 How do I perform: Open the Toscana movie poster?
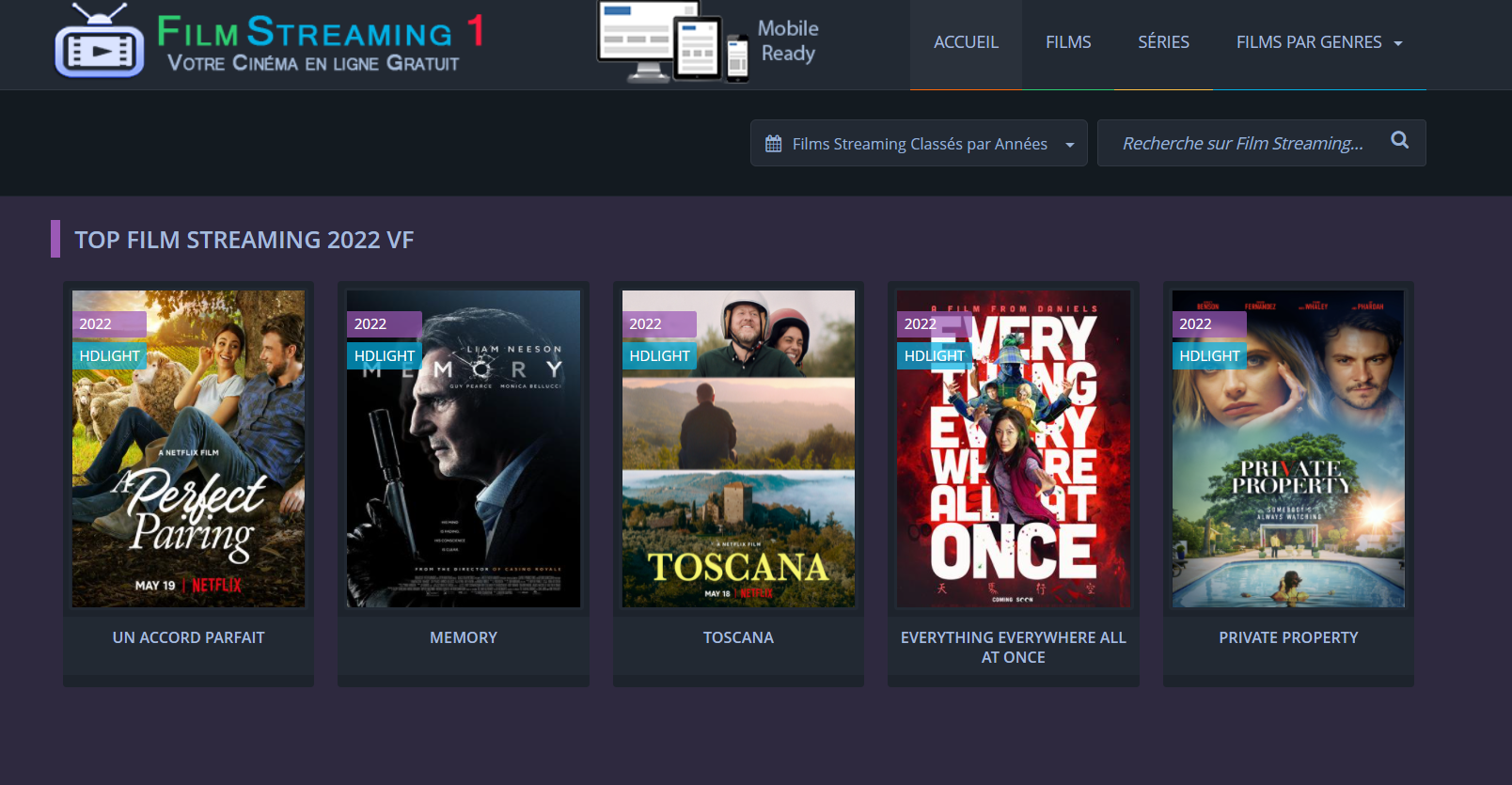[x=738, y=448]
